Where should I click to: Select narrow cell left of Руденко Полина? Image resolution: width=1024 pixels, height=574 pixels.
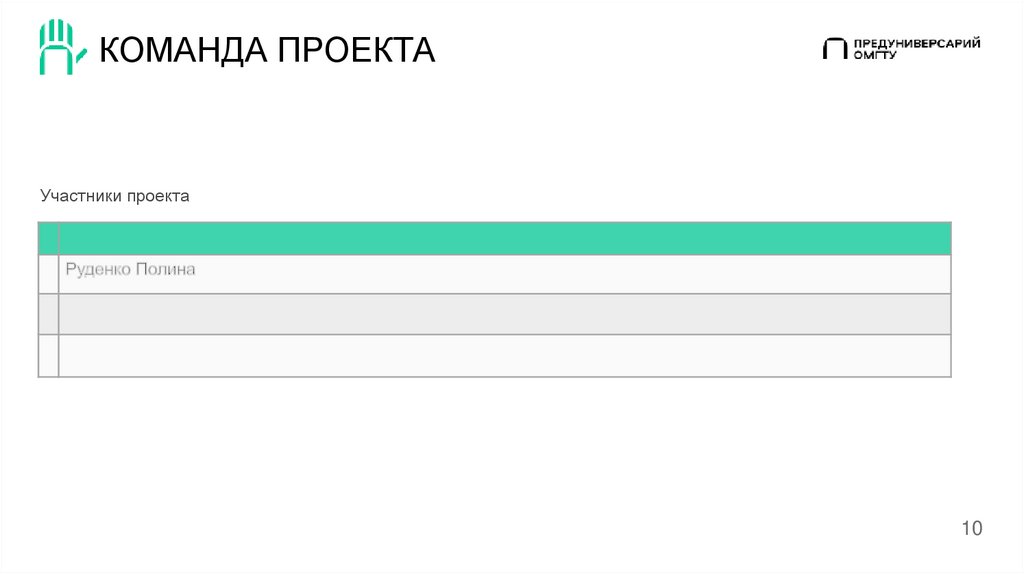point(48,274)
